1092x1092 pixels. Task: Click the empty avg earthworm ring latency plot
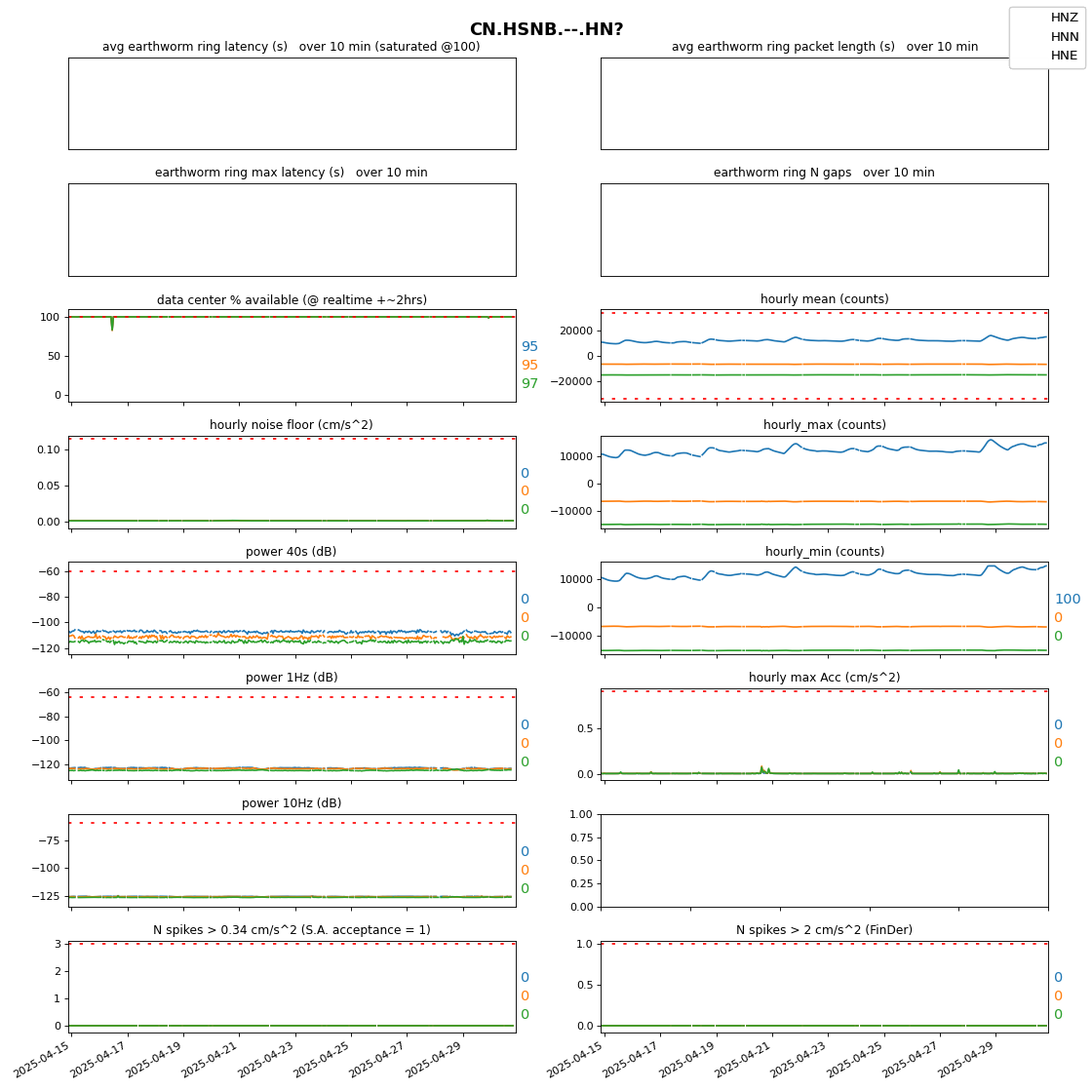[292, 103]
